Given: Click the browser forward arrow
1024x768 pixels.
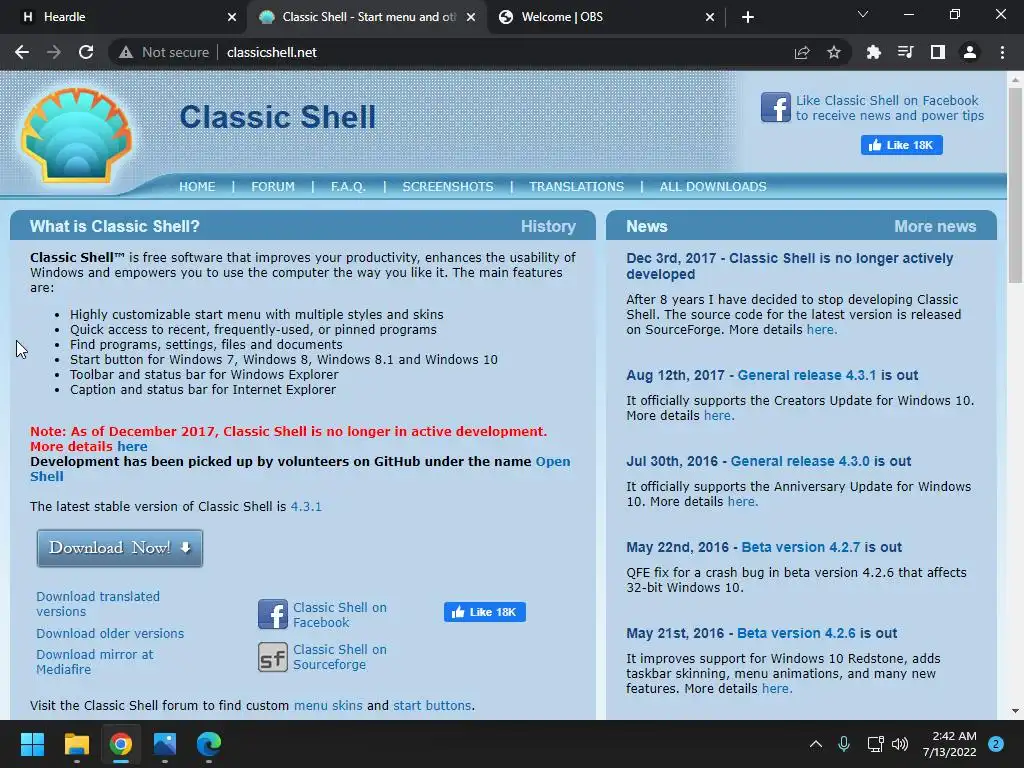Looking at the screenshot, I should point(54,52).
